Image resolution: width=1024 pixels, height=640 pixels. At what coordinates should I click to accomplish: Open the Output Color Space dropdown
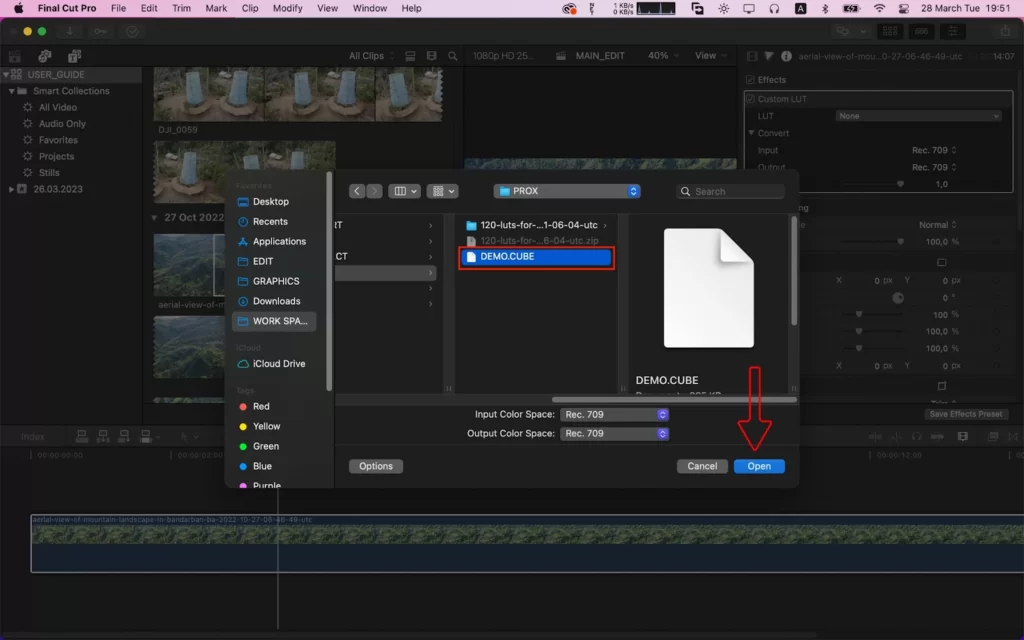click(x=615, y=434)
